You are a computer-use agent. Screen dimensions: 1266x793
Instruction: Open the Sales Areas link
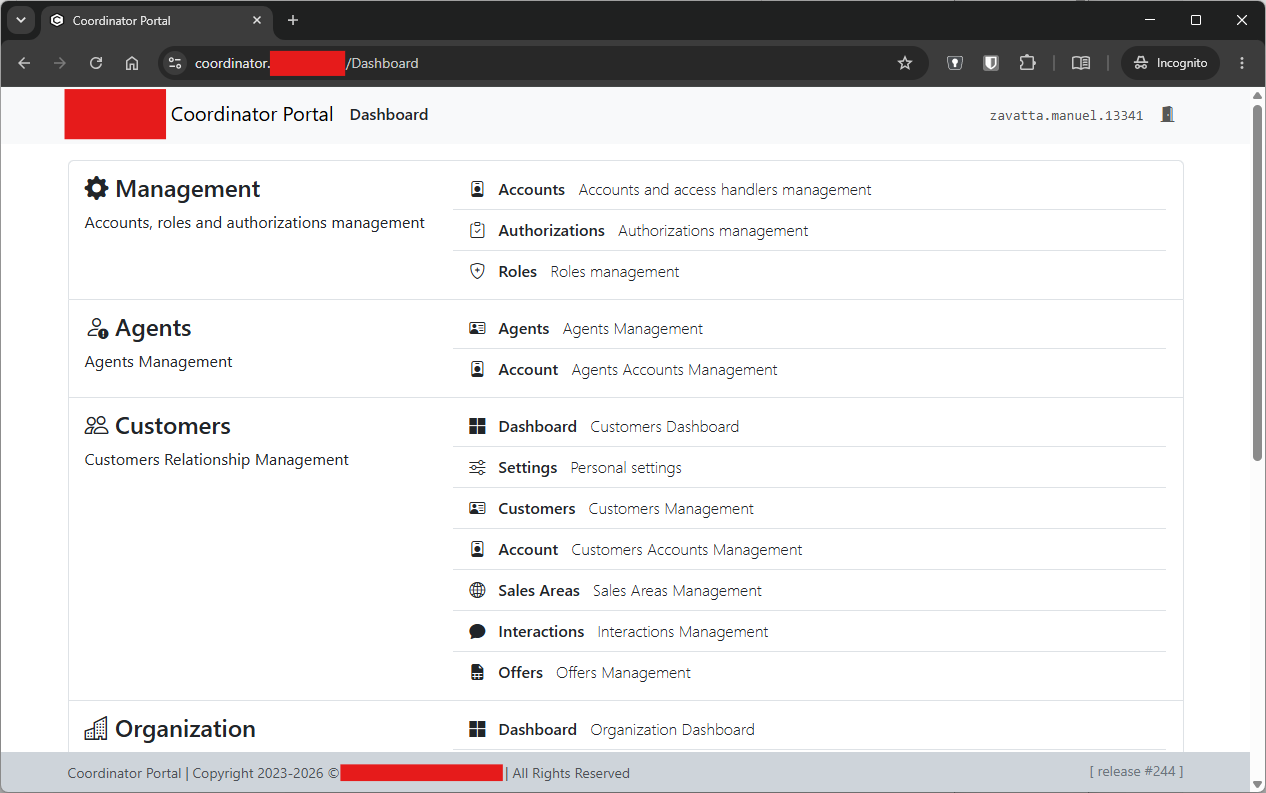pyautogui.click(x=539, y=590)
